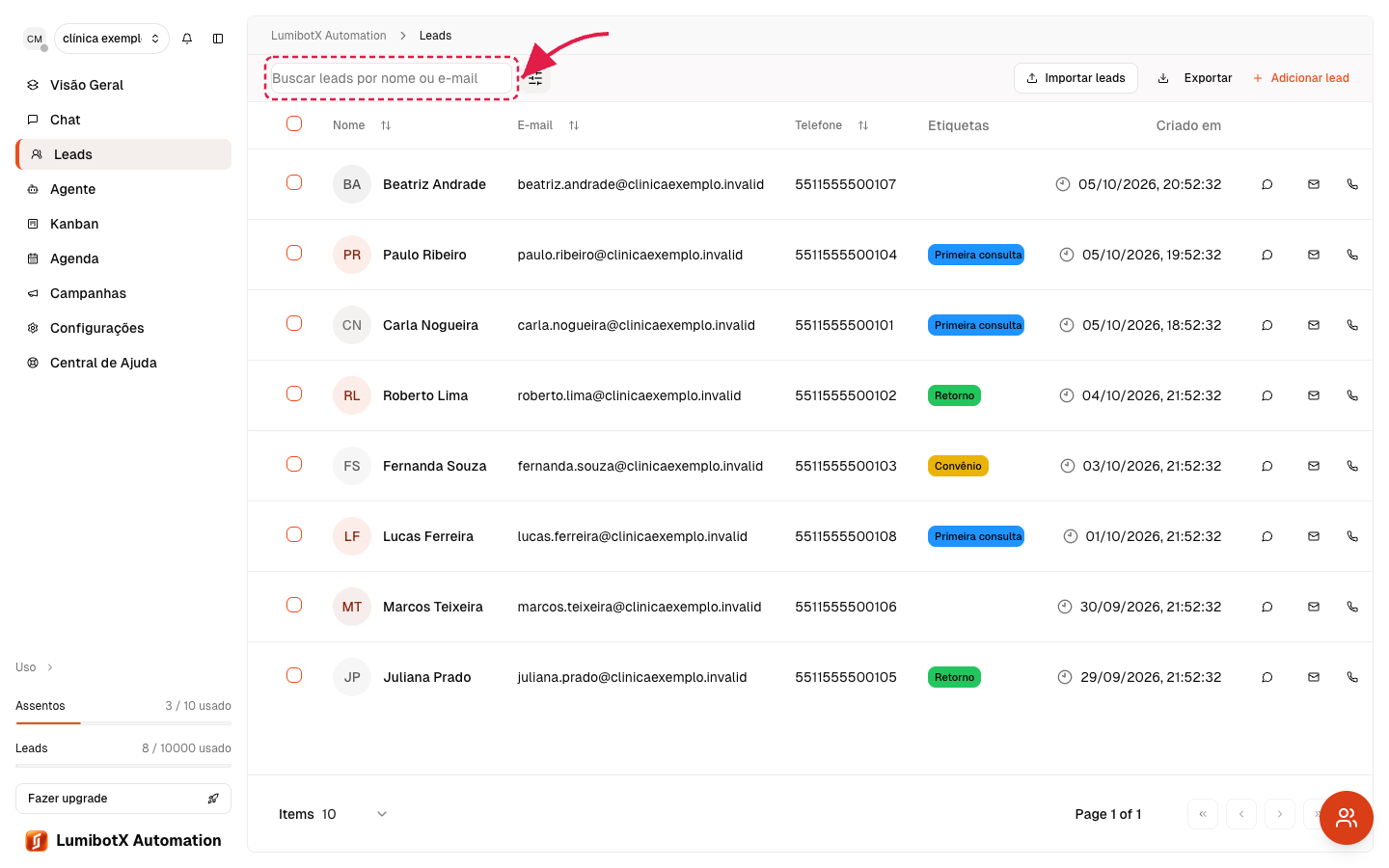Send email to Paulo Ribeiro

pos(1314,255)
